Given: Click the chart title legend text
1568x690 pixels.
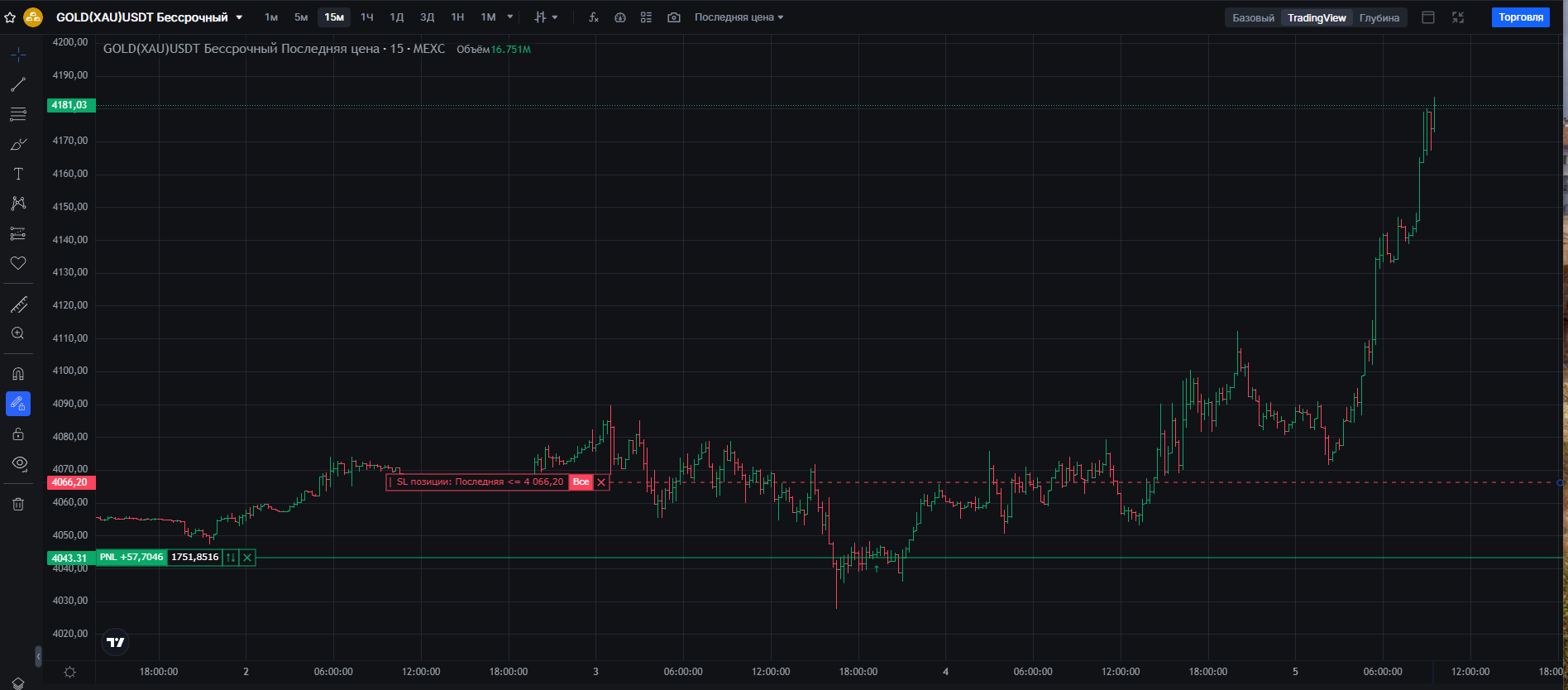Looking at the screenshot, I should click(x=274, y=49).
